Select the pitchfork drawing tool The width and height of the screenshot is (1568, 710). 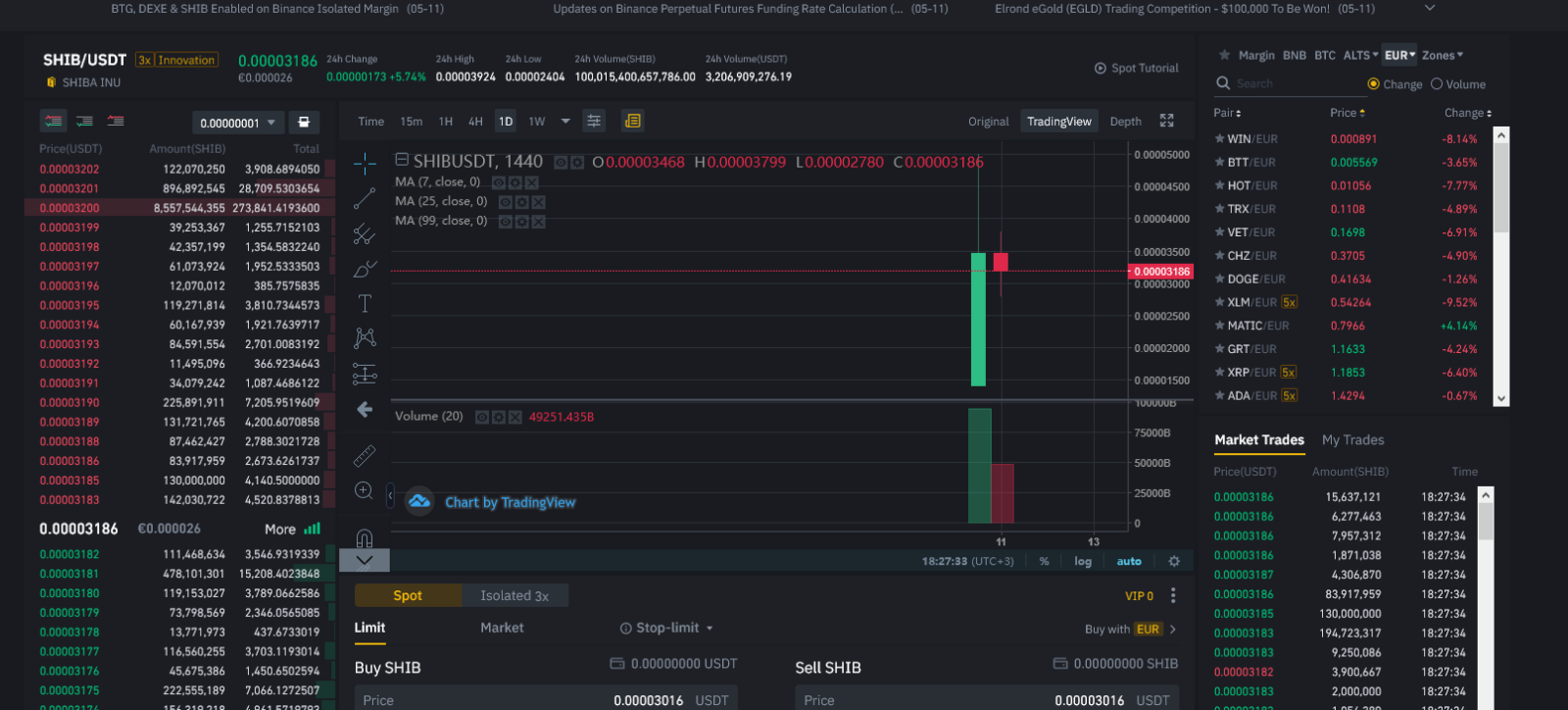tap(365, 233)
